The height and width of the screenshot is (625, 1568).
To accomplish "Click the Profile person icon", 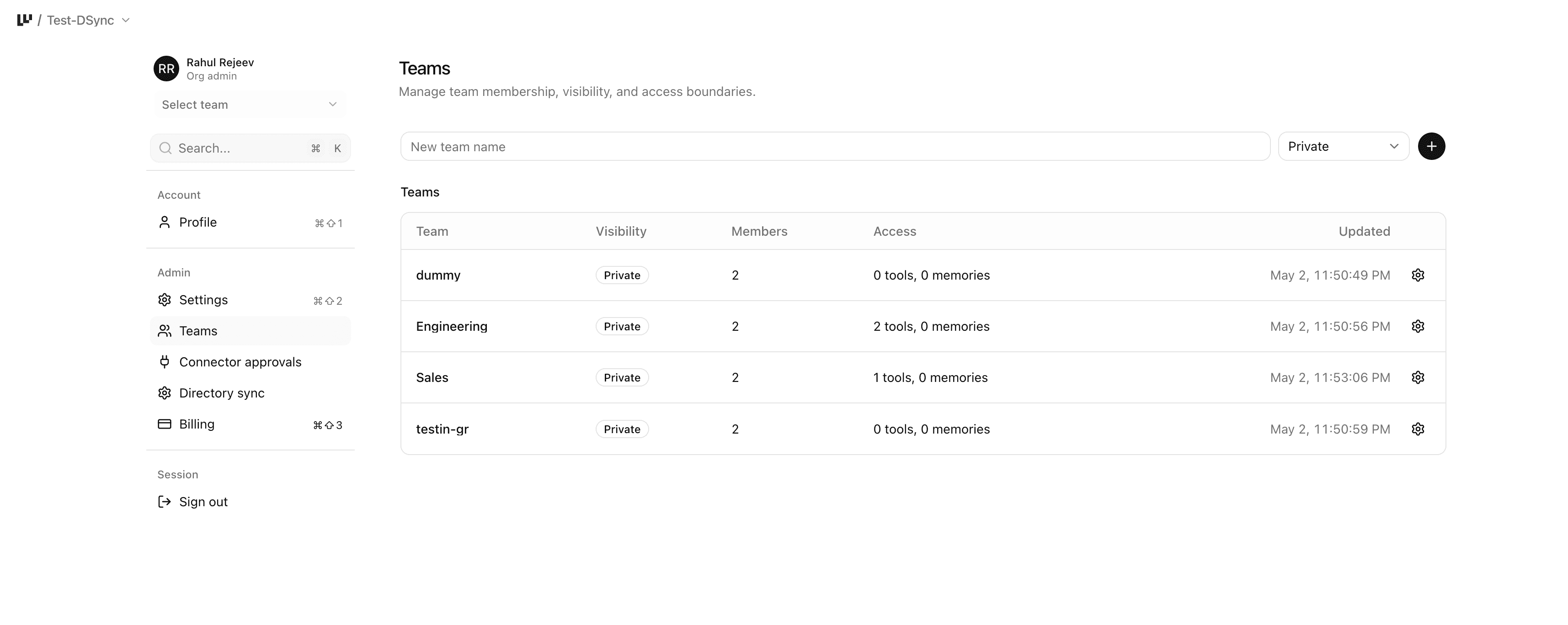I will 165,222.
